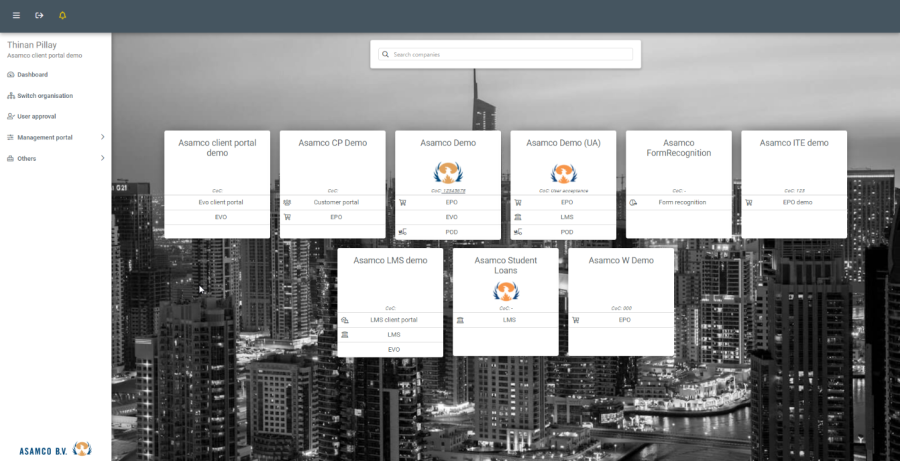The height and width of the screenshot is (461, 900).
Task: Click the logout icon in top bar
Action: click(39, 15)
